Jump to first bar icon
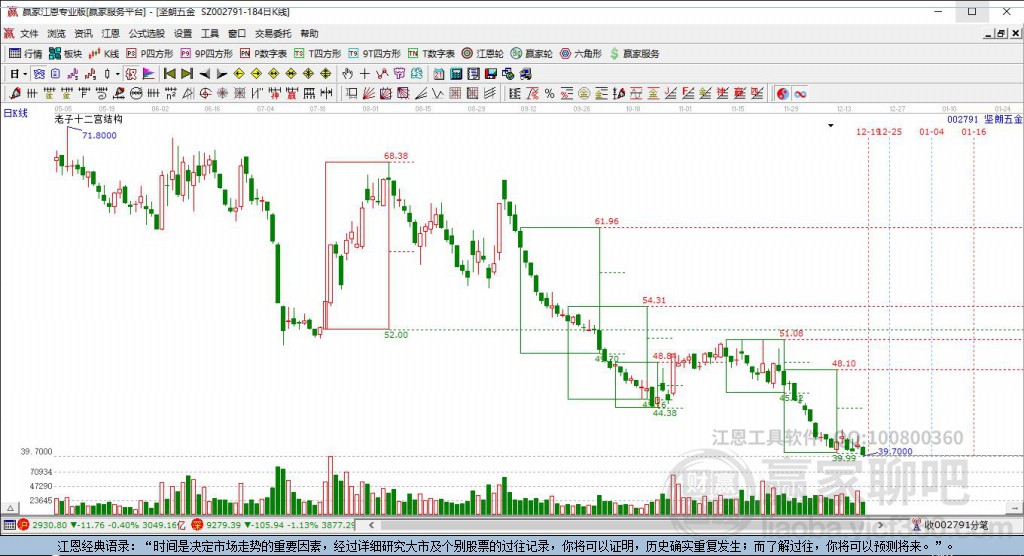1024x556 pixels. [x=169, y=74]
